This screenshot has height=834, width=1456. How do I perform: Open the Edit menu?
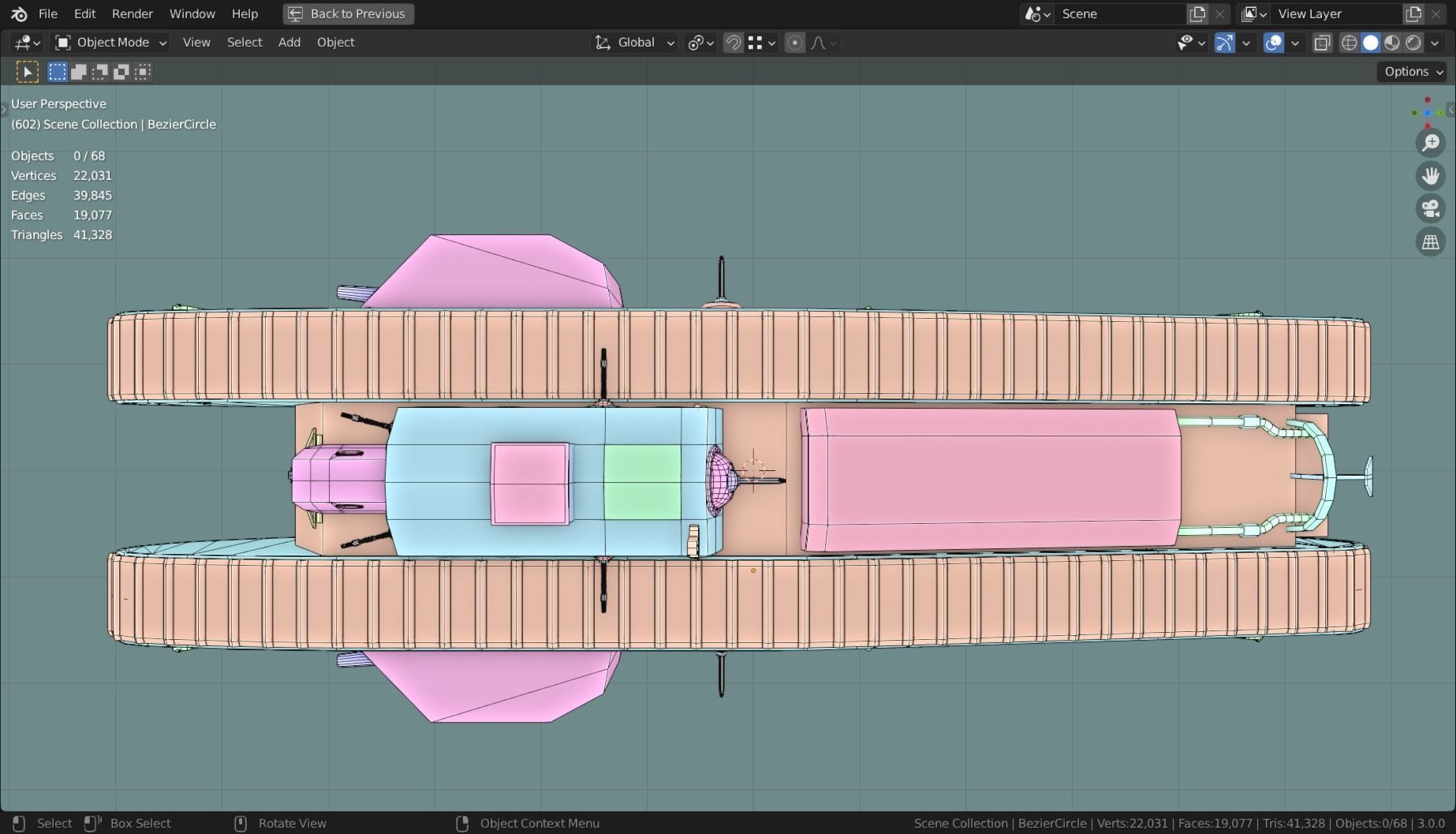click(84, 13)
